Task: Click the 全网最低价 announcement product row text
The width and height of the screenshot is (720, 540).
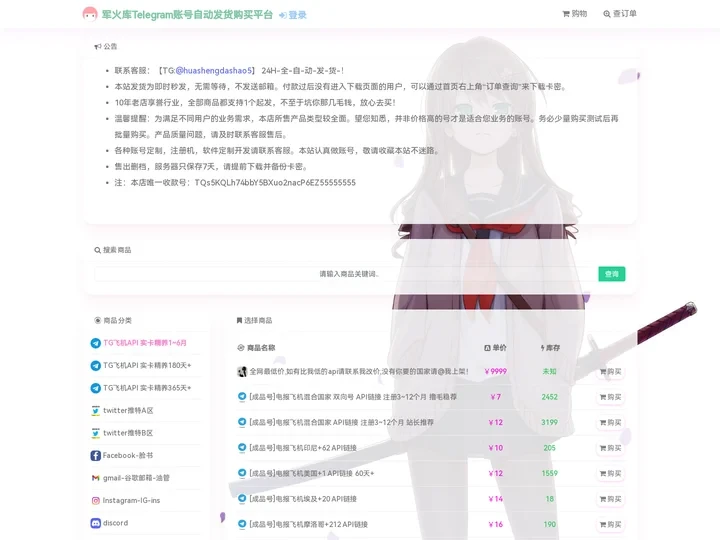Action: (x=359, y=371)
